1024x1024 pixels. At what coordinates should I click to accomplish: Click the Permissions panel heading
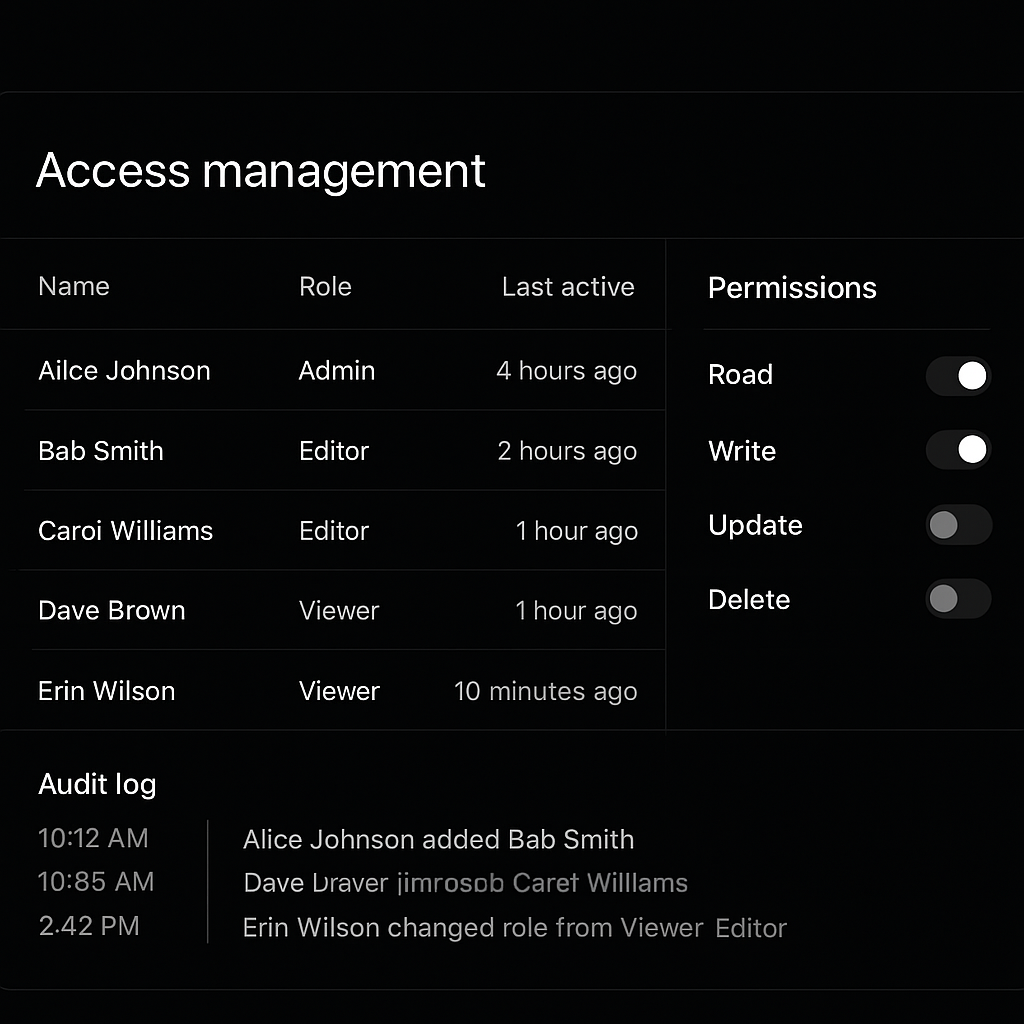792,288
